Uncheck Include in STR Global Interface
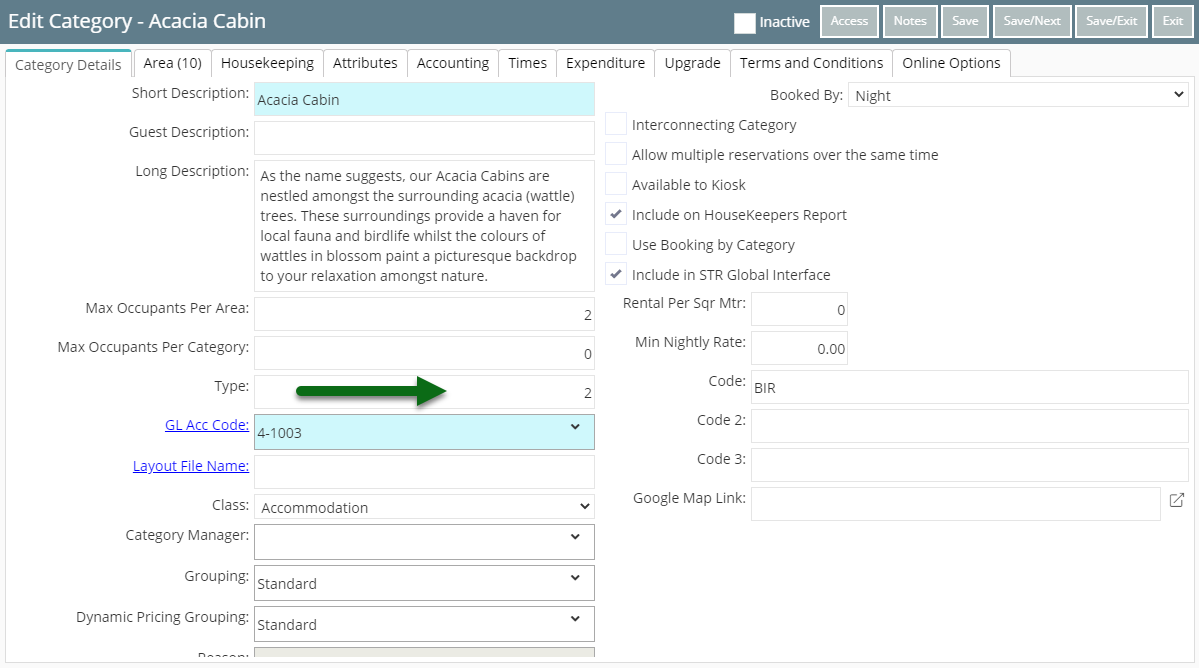1199x668 pixels. pos(616,274)
